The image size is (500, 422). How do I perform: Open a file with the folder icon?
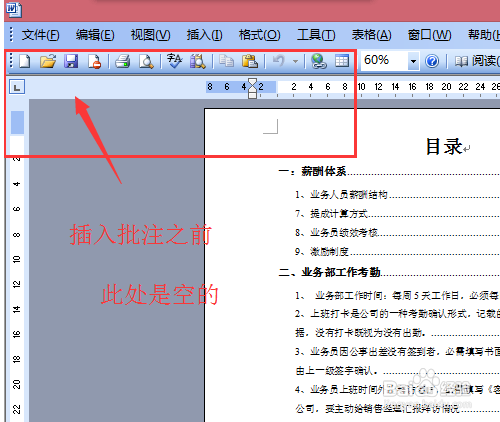(x=48, y=61)
